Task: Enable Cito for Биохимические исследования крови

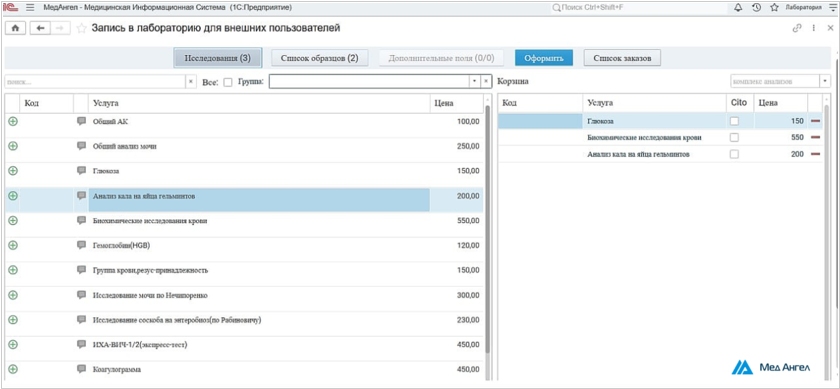Action: (x=734, y=138)
